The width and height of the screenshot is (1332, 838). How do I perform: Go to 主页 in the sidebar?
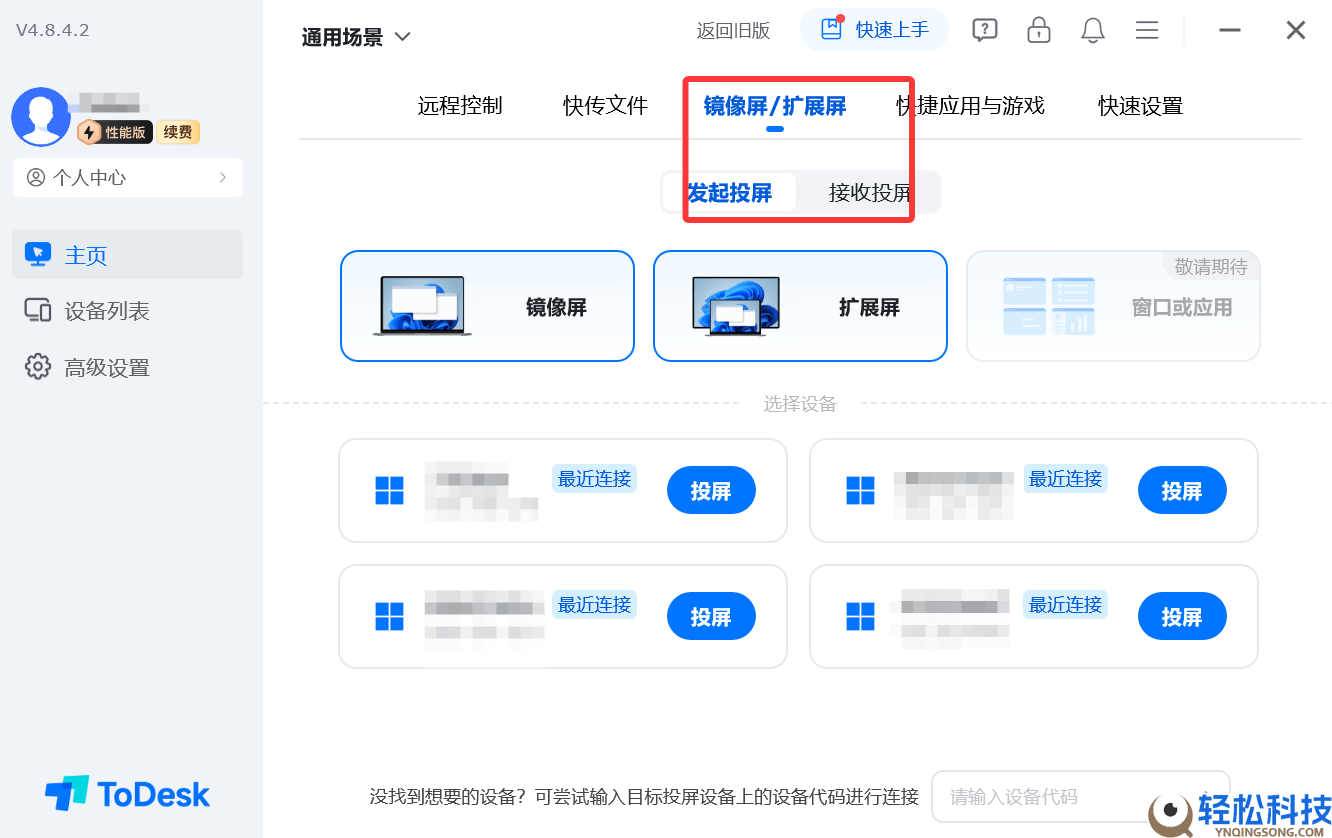(x=128, y=255)
